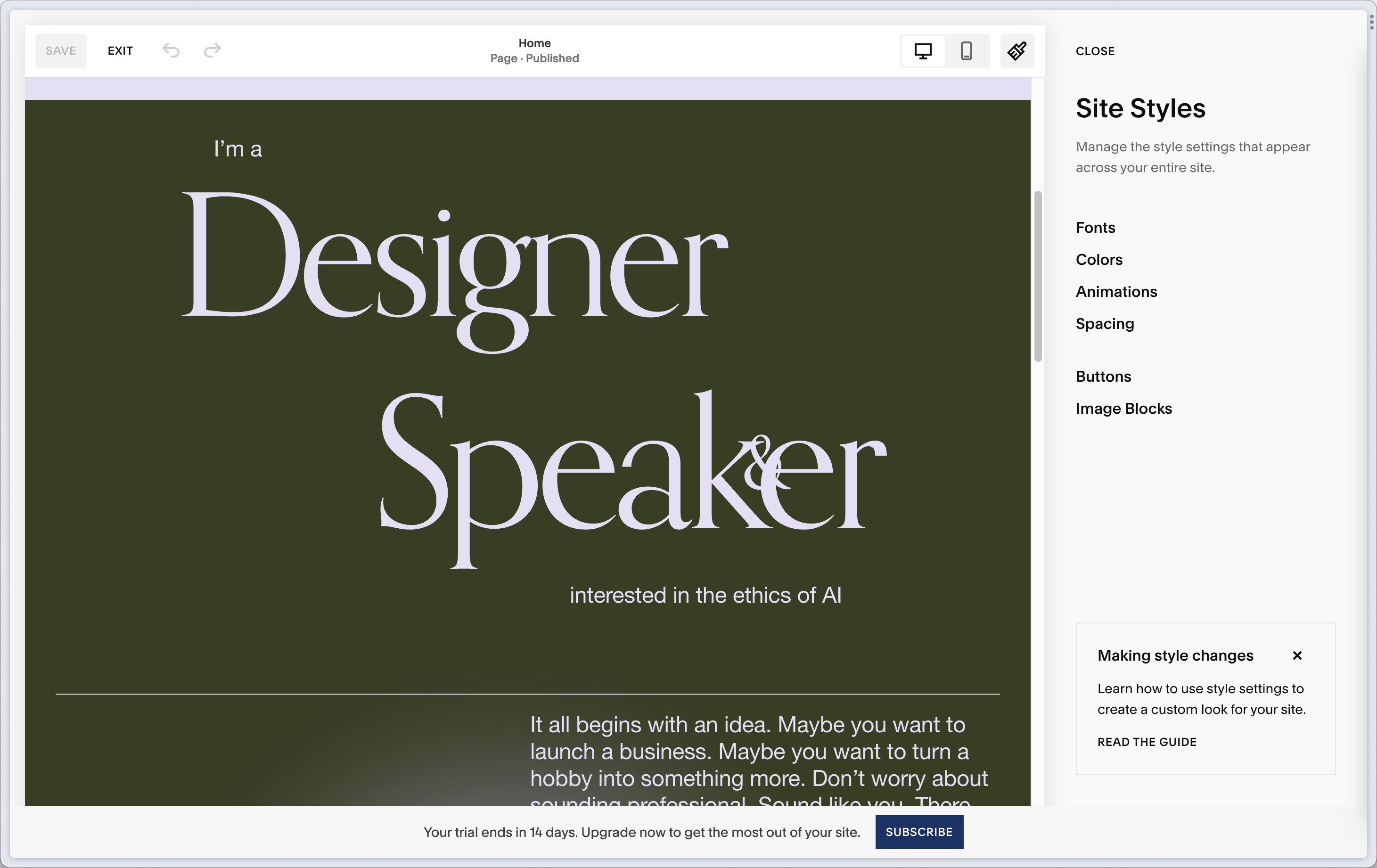
Task: Open the Animations settings
Action: 1115,292
